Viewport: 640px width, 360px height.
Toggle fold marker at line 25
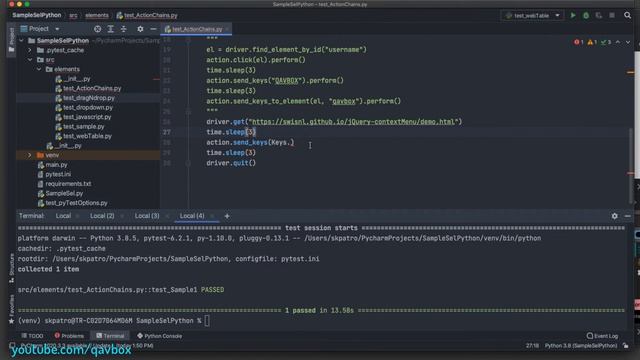pos(188,111)
